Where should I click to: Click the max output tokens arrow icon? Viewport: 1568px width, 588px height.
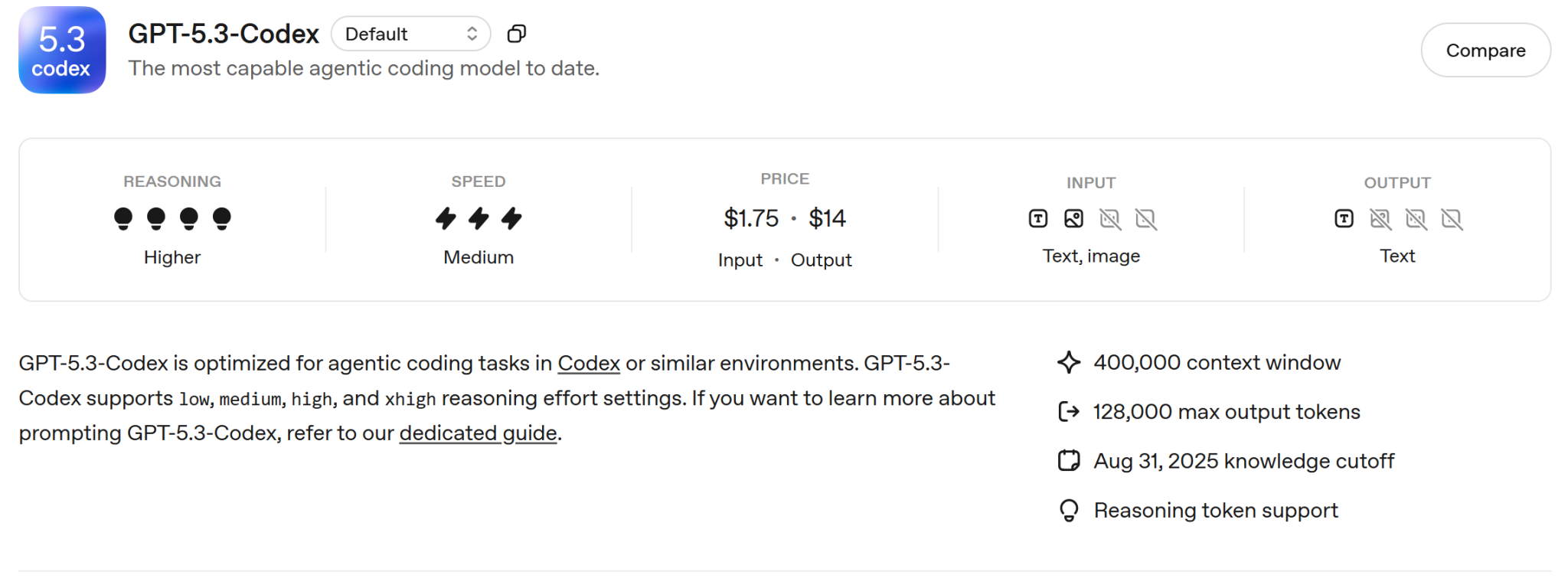tap(1069, 412)
